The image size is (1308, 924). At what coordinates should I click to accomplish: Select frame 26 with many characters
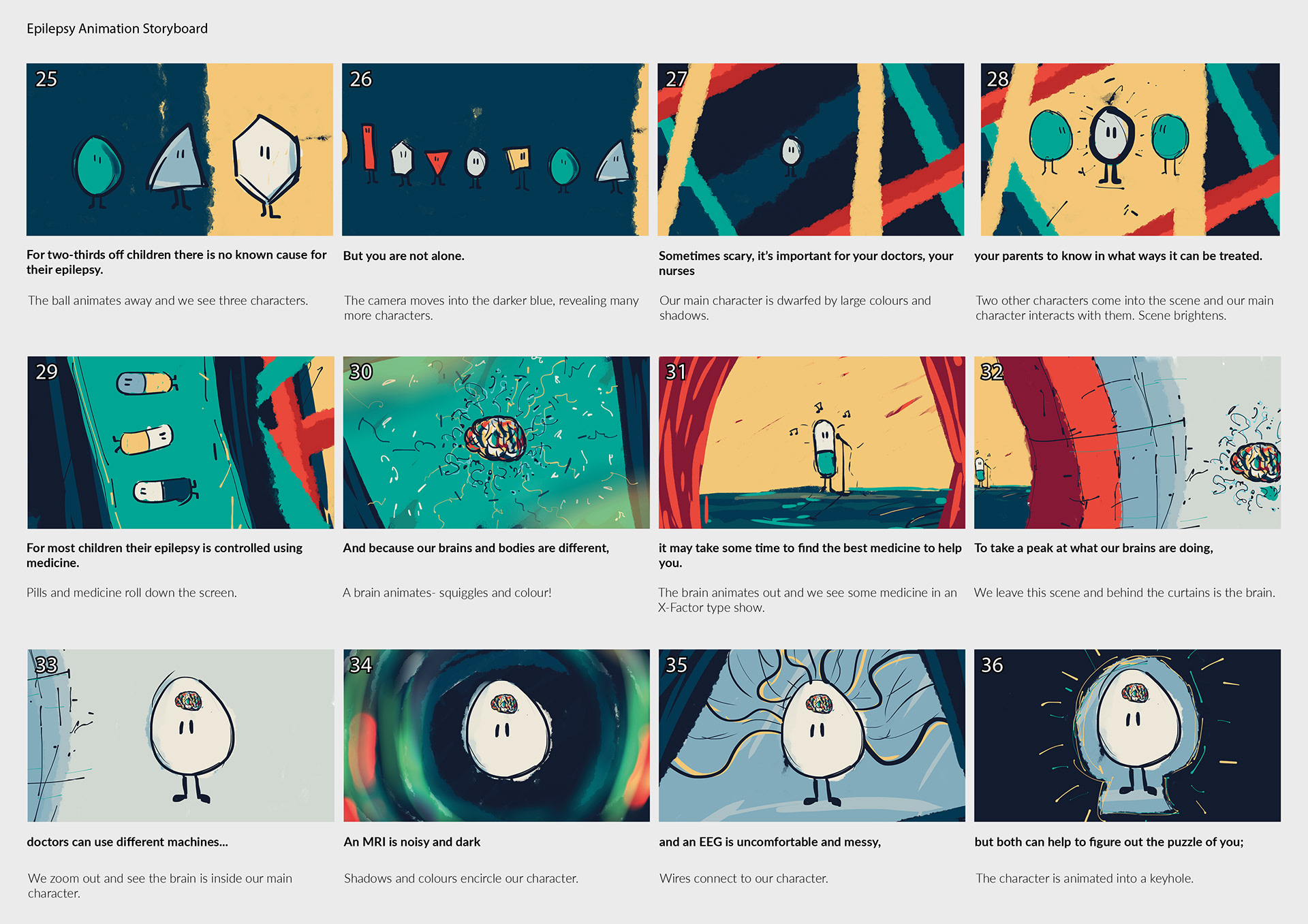click(x=495, y=150)
